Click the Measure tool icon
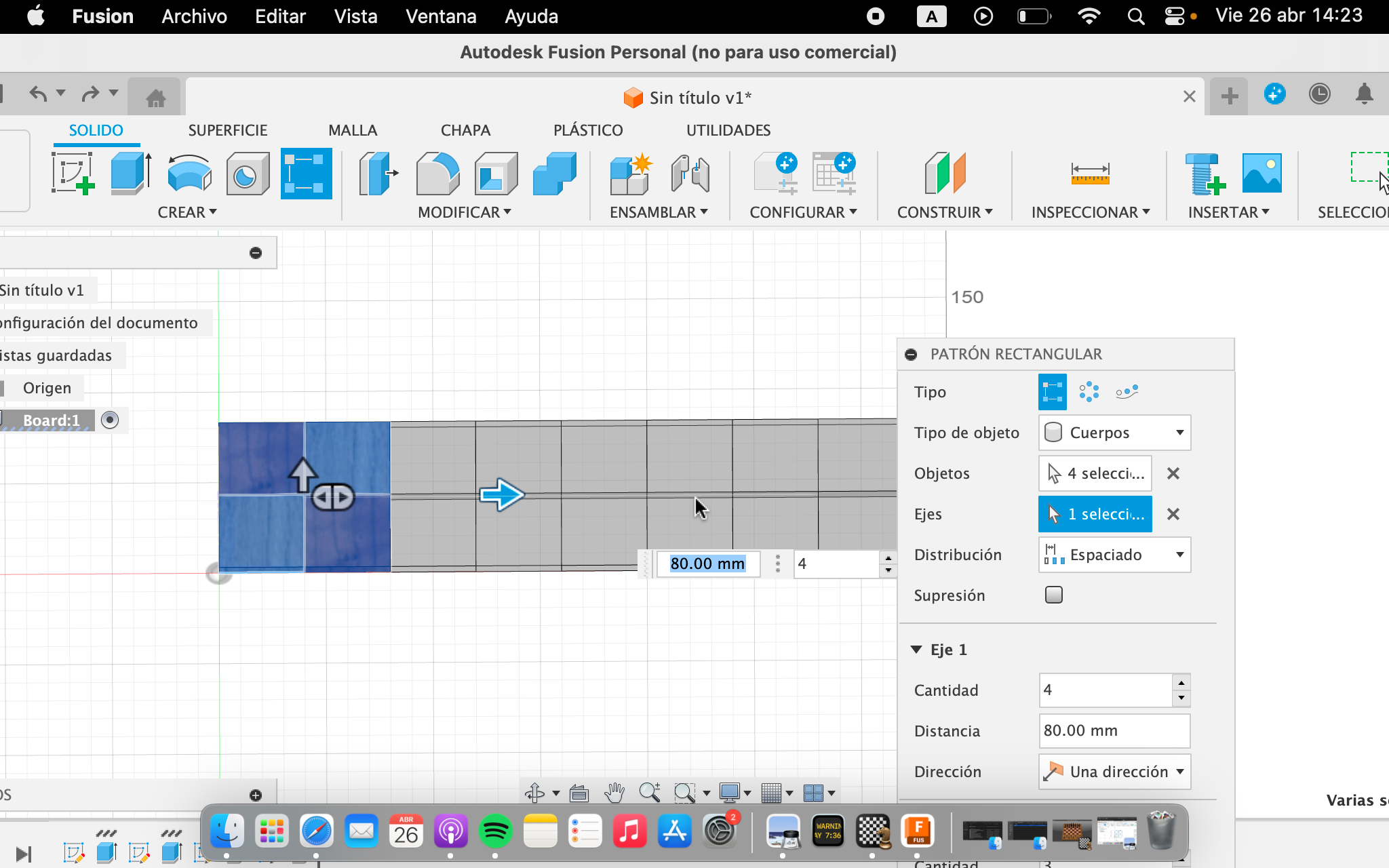 1090,173
